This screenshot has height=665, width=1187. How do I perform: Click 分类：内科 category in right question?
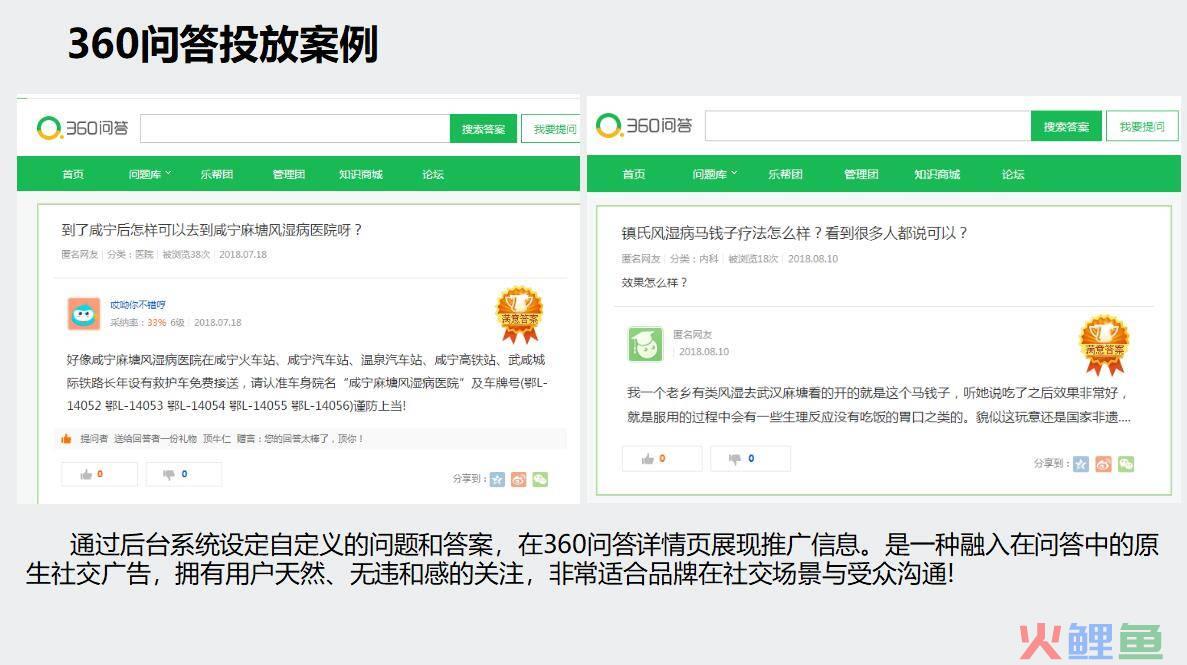[694, 258]
